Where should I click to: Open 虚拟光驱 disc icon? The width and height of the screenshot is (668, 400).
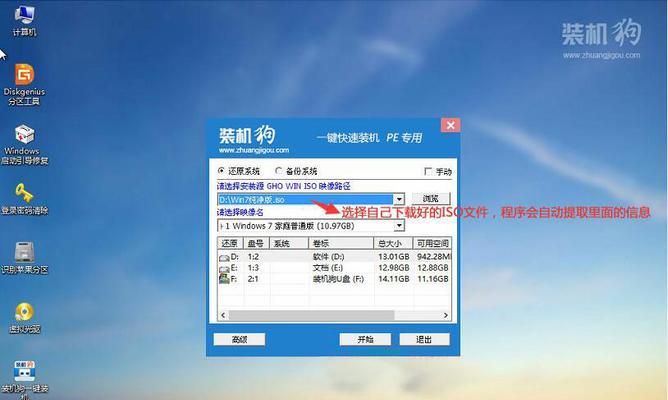[24, 318]
